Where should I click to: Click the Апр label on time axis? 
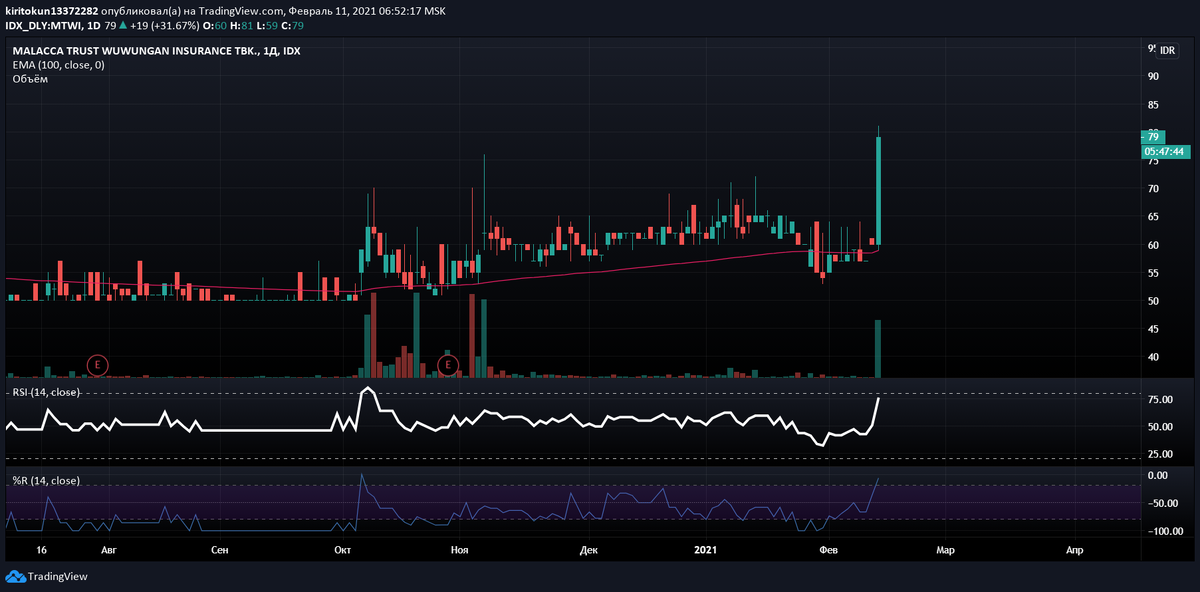pos(1075,551)
